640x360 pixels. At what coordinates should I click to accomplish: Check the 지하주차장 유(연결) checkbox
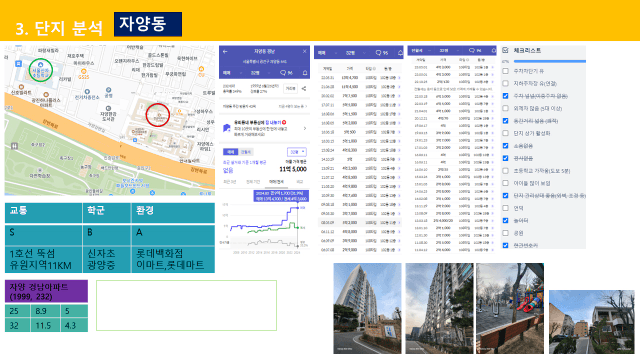506,83
